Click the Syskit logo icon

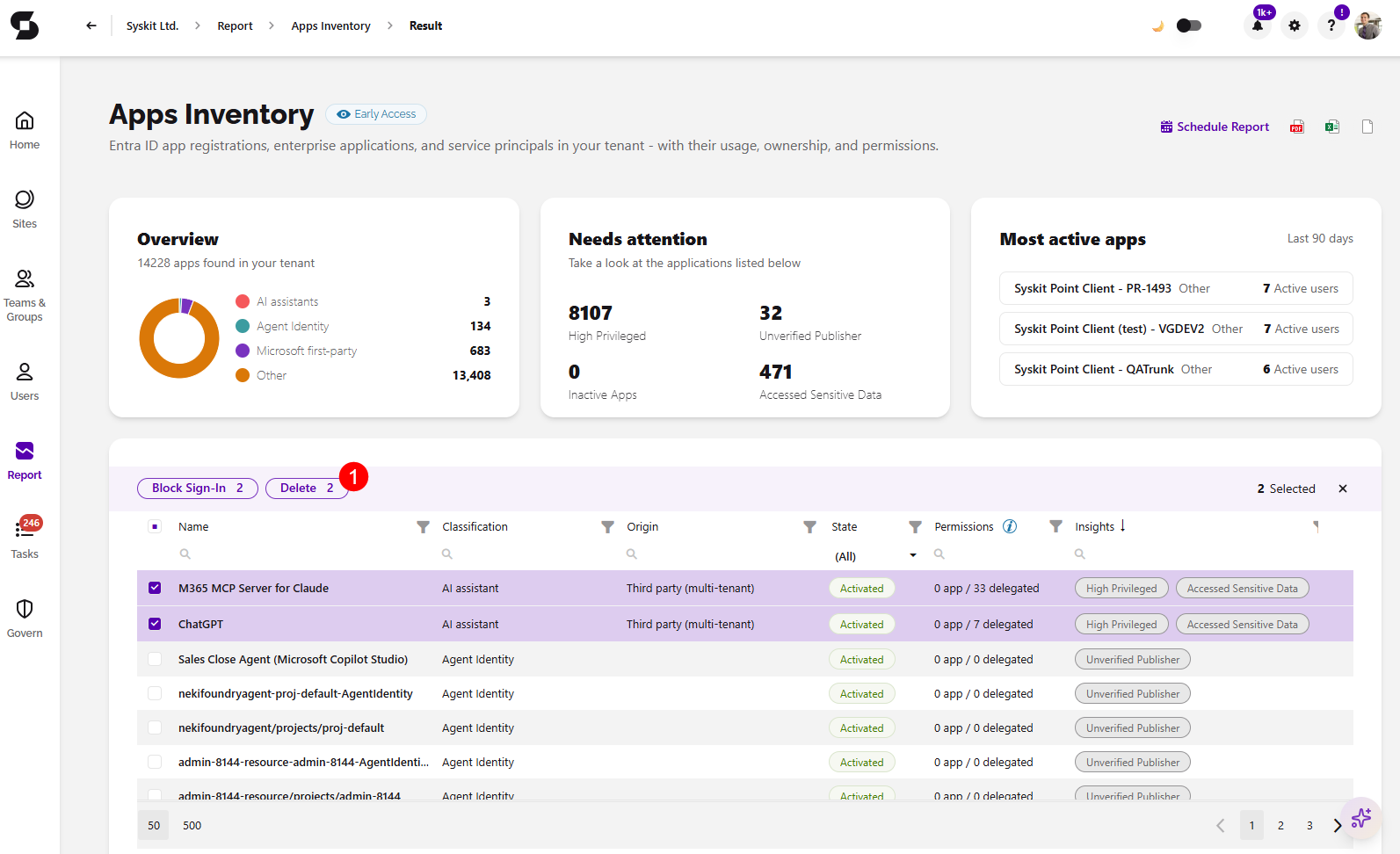pyautogui.click(x=25, y=25)
